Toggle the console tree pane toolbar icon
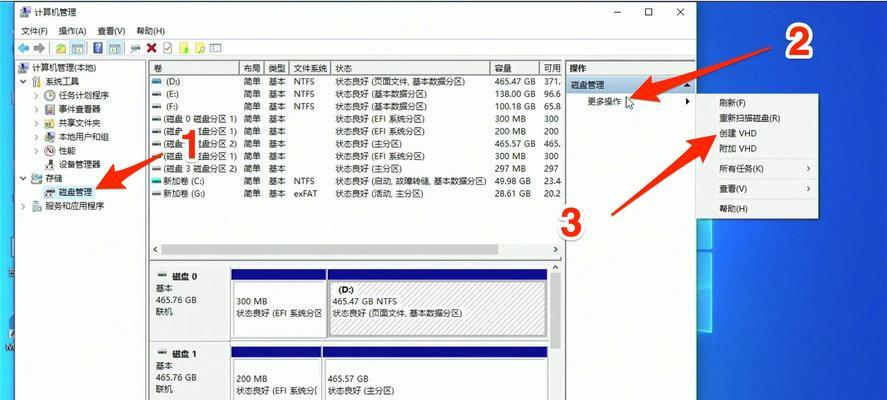The width and height of the screenshot is (887, 400). click(x=77, y=49)
